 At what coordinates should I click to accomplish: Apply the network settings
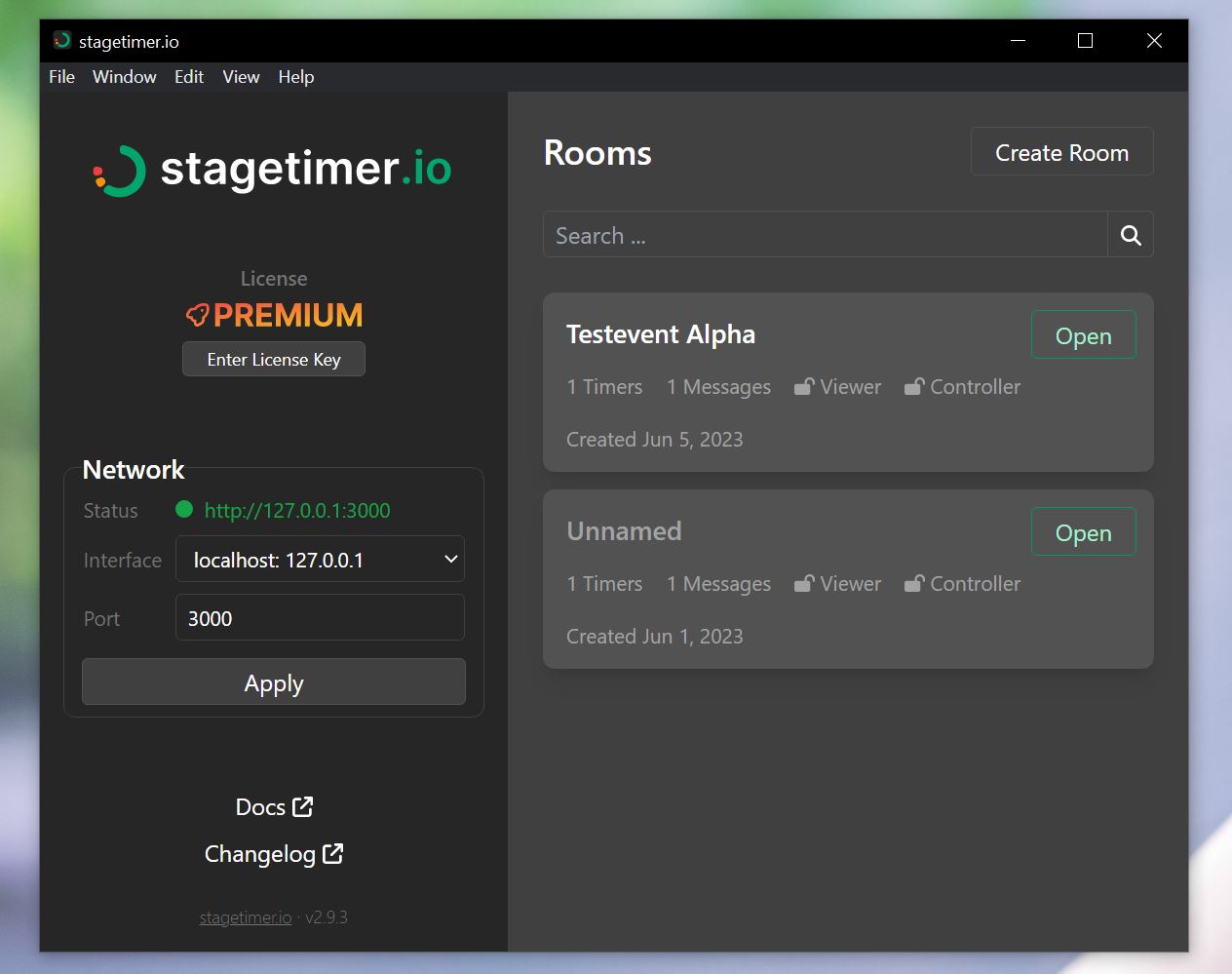(273, 682)
